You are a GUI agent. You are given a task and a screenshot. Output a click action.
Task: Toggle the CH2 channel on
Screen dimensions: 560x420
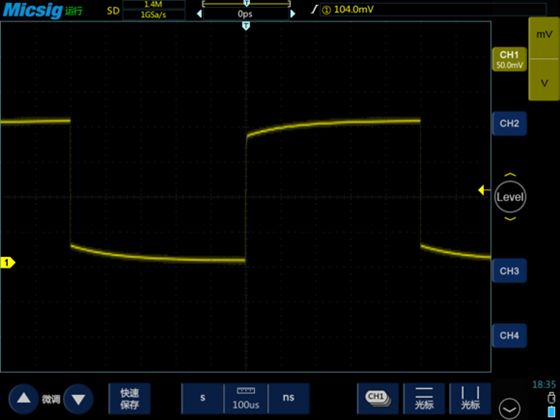(509, 124)
